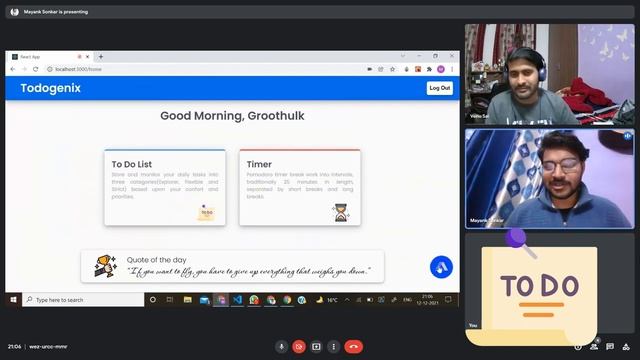This screenshot has width=640, height=360.
Task: Open a new browser tab with plus
Action: click(101, 57)
